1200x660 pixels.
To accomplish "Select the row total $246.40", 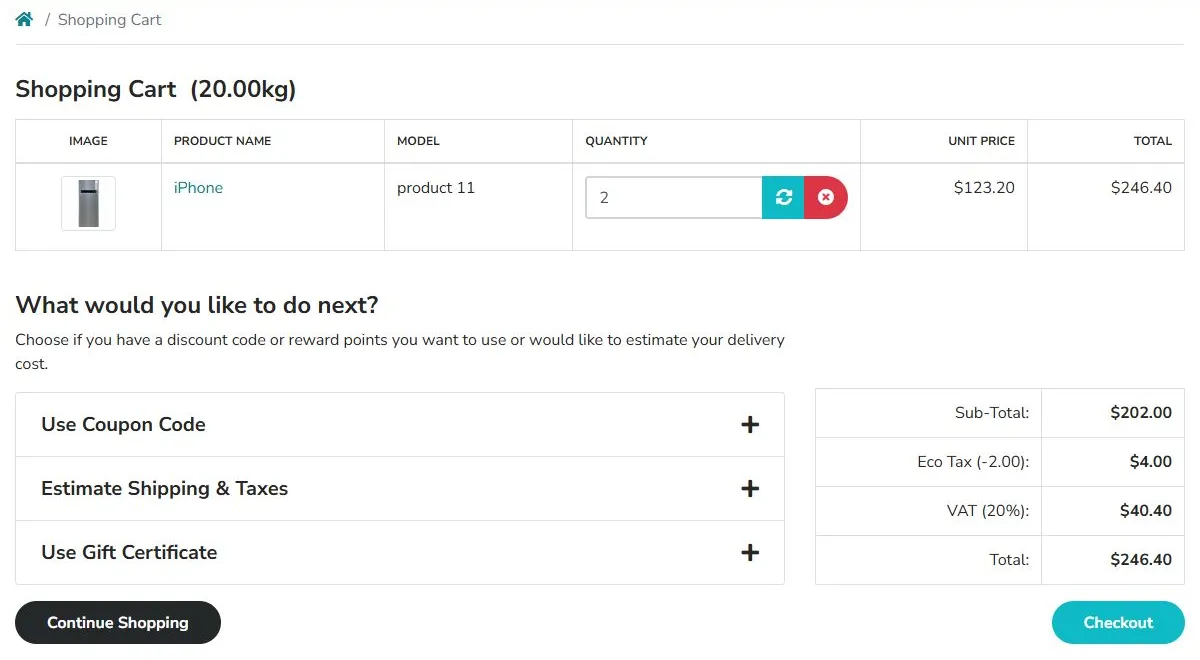I will pyautogui.click(x=1141, y=188).
